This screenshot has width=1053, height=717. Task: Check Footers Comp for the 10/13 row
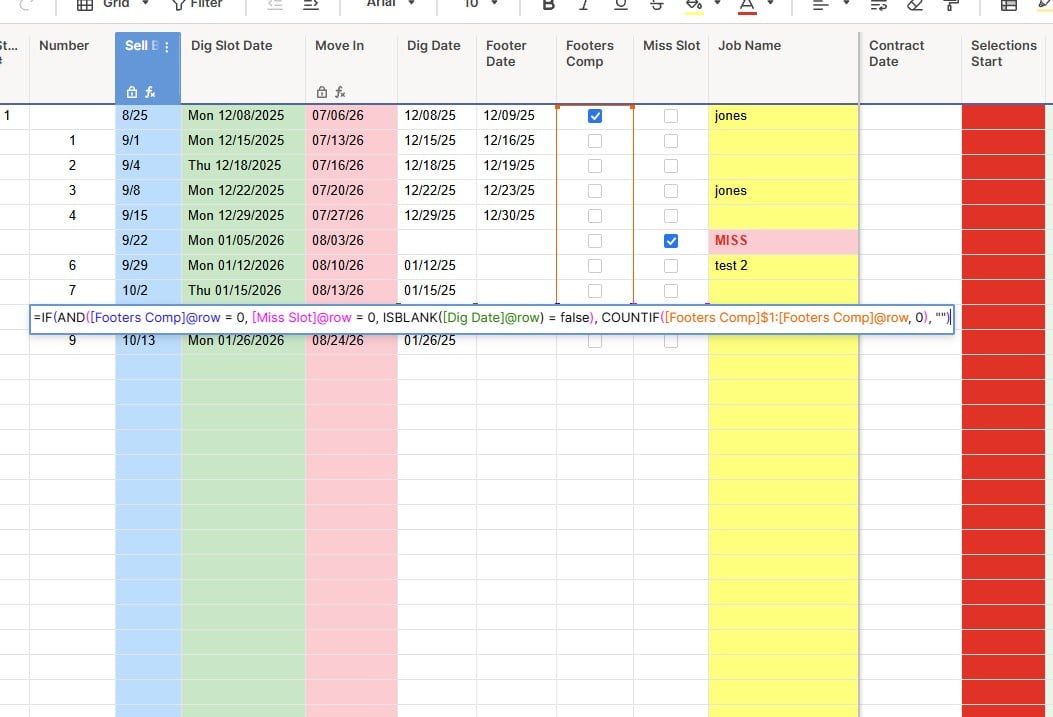click(594, 341)
